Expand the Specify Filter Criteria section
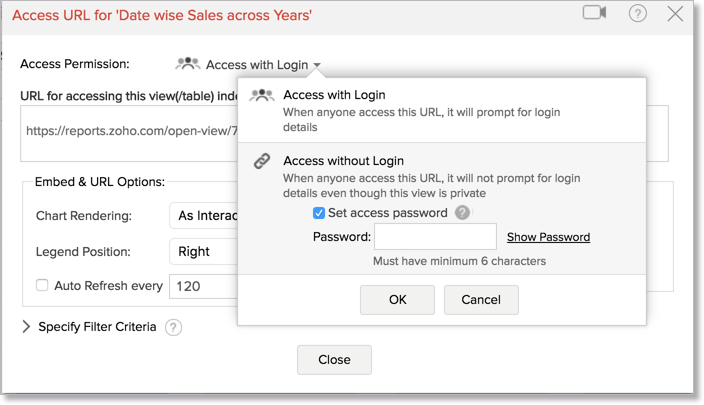 tap(27, 327)
